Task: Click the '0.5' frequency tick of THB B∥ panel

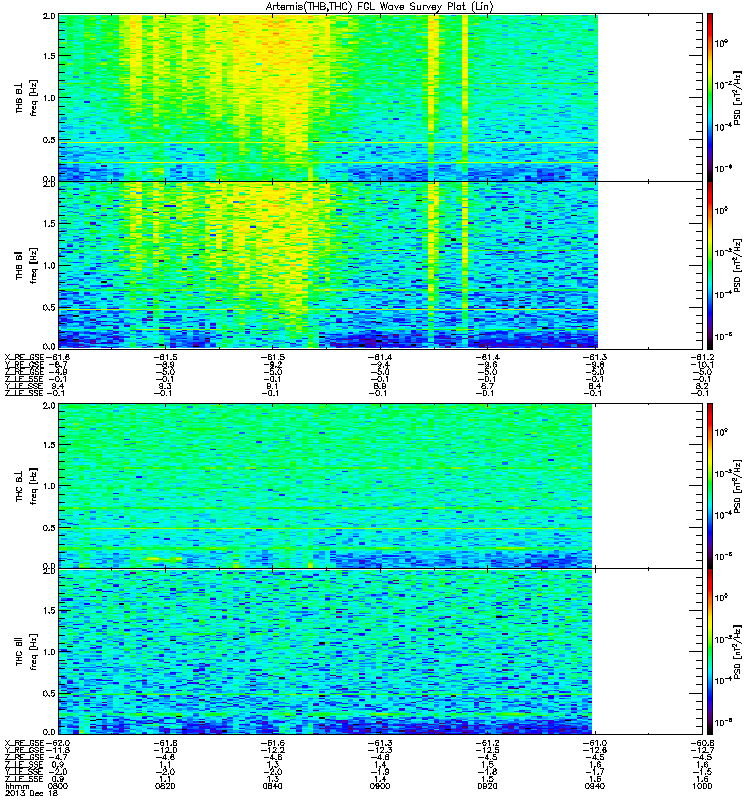Action: (49, 307)
